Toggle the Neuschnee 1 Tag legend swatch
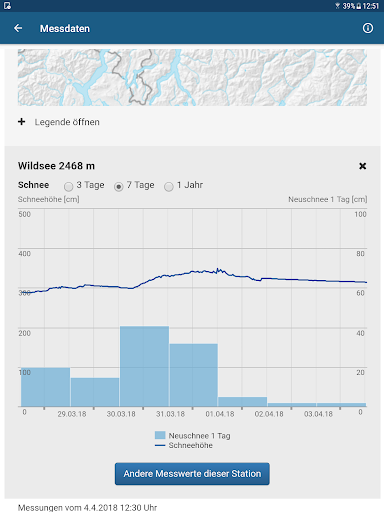Image resolution: width=384 pixels, height=512 pixels. (x=160, y=435)
